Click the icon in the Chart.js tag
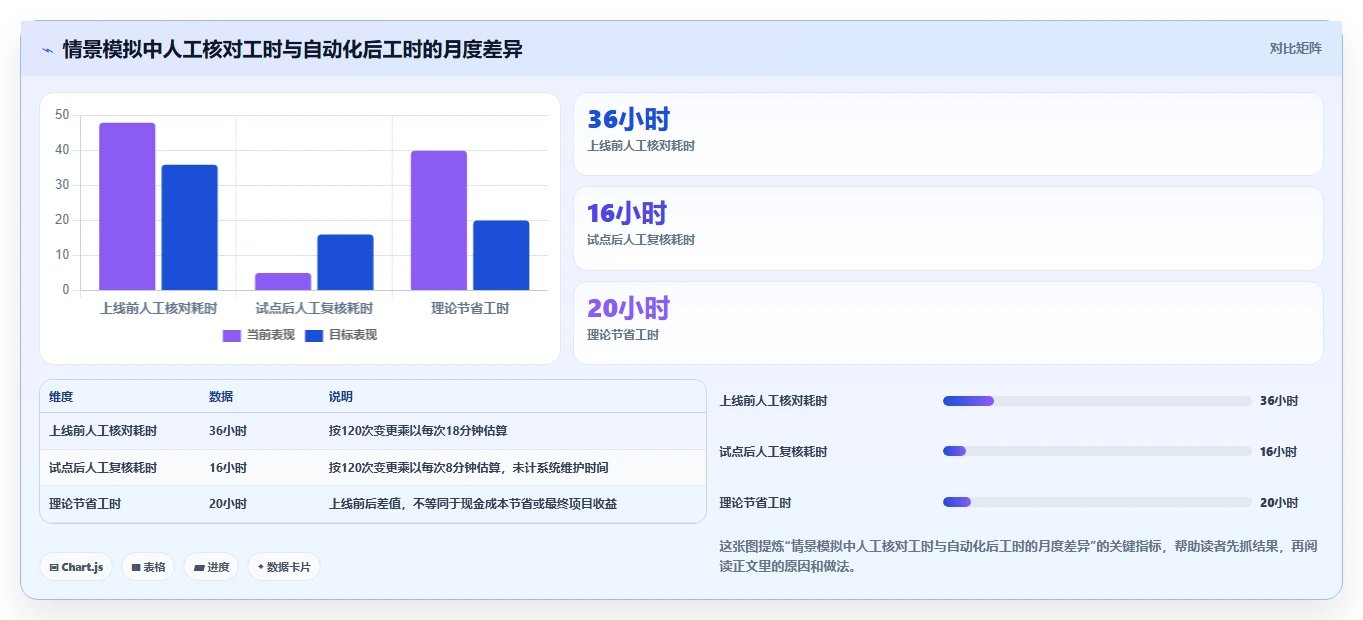The width and height of the screenshot is (1363, 620). pyautogui.click(x=54, y=567)
